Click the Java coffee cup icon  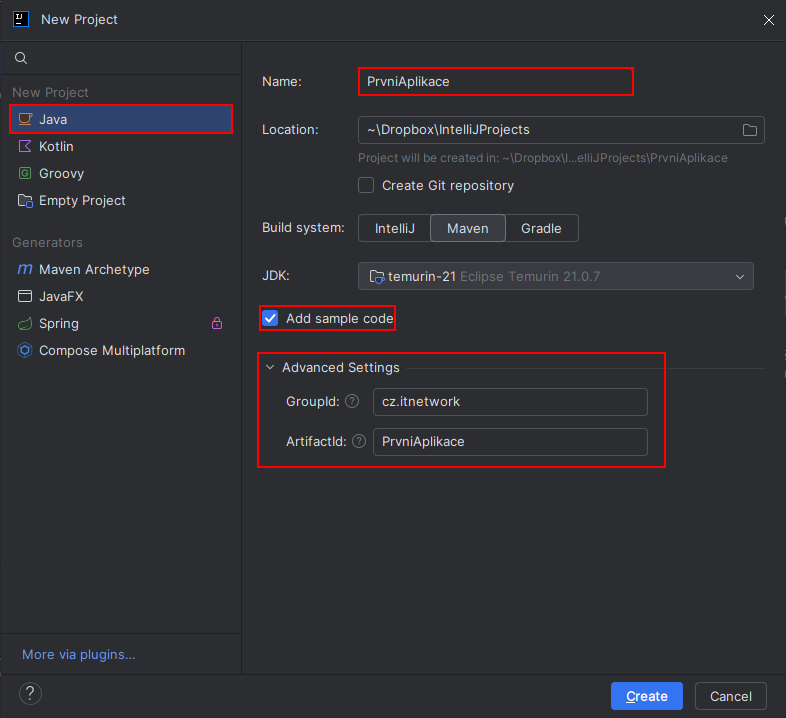pos(25,119)
